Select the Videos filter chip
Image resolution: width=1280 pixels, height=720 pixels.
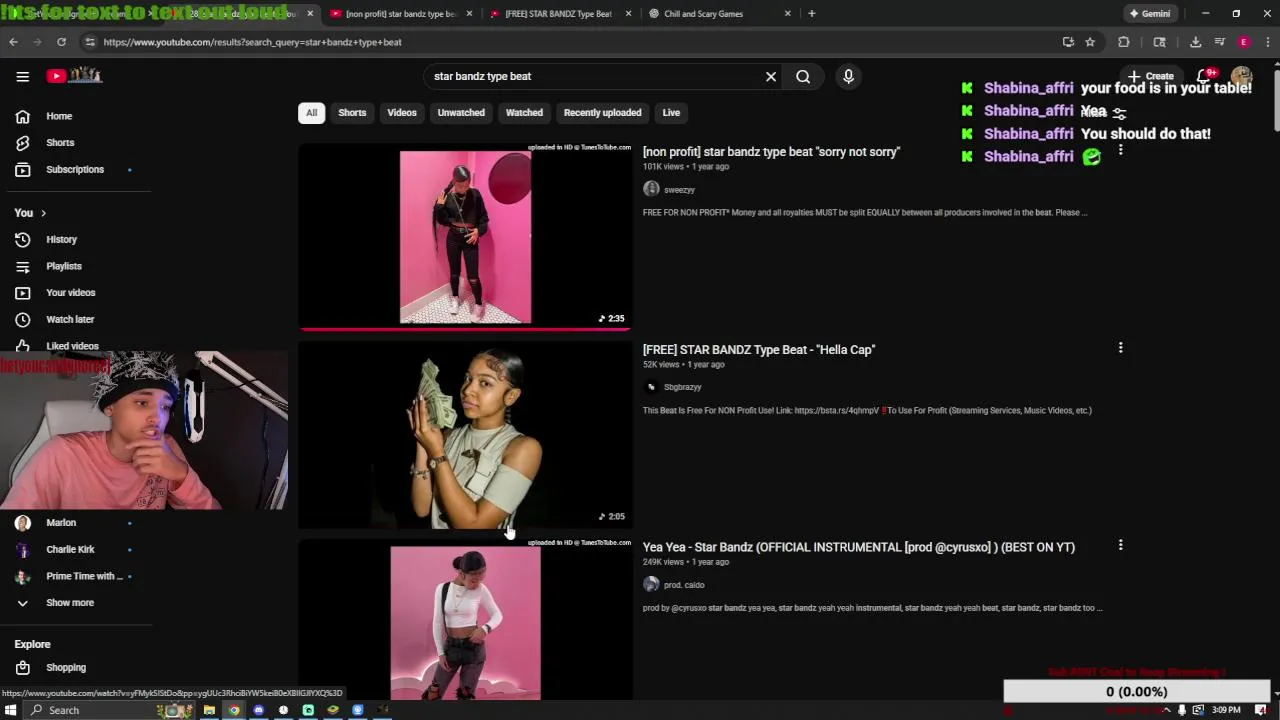point(402,113)
